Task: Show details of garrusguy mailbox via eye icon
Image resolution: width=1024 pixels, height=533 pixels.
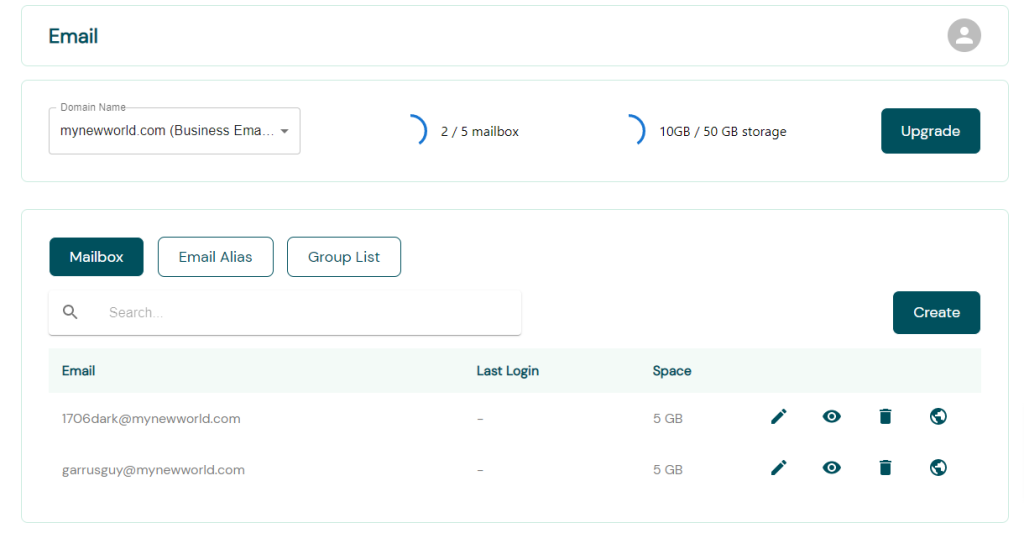Action: pos(831,468)
